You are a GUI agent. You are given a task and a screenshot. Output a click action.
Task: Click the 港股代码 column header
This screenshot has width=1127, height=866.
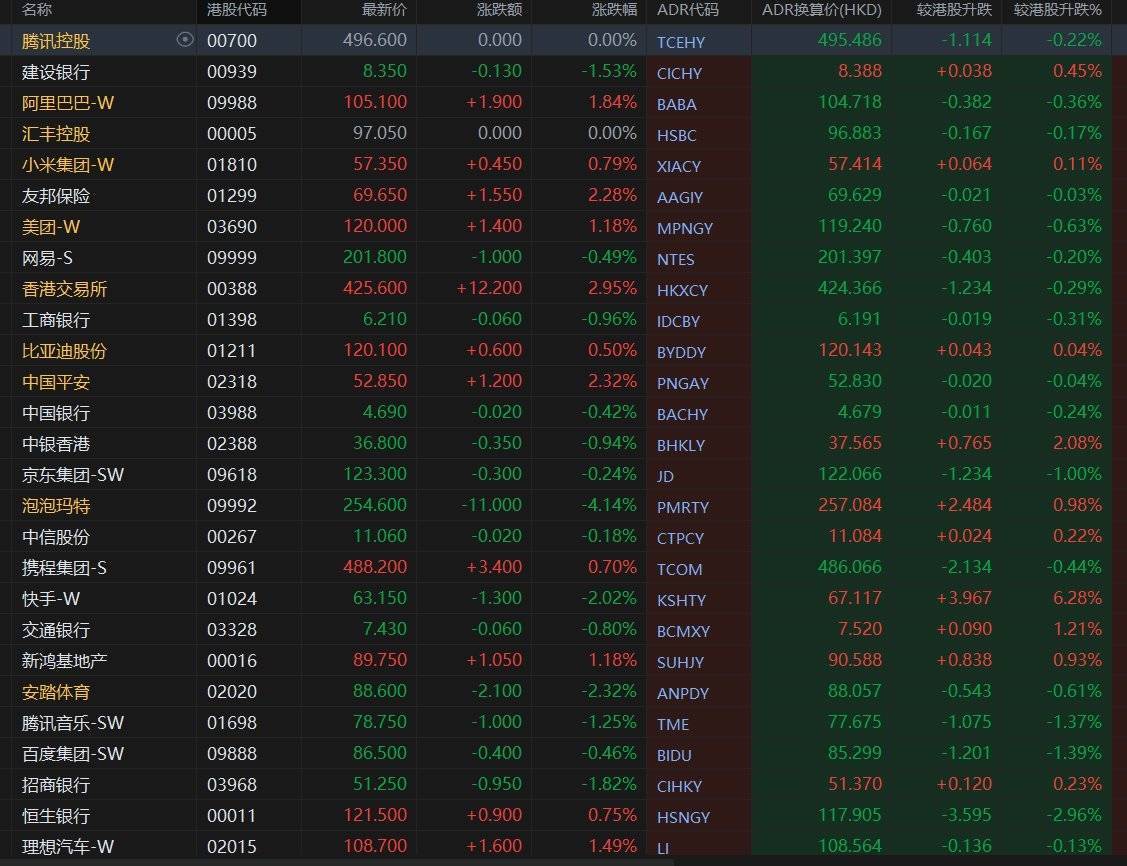pos(236,10)
